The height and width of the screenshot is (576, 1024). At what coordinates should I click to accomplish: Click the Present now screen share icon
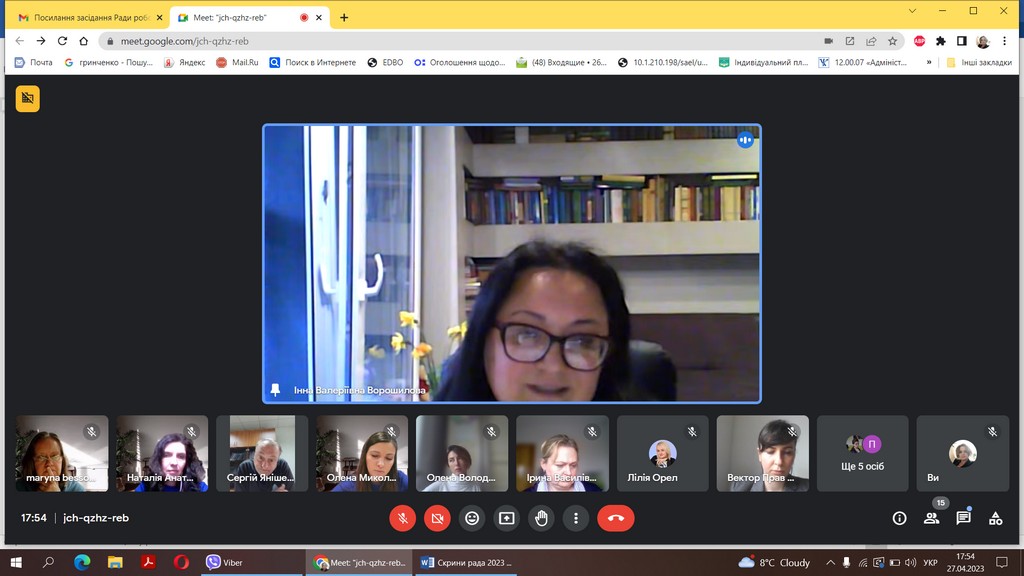click(507, 518)
